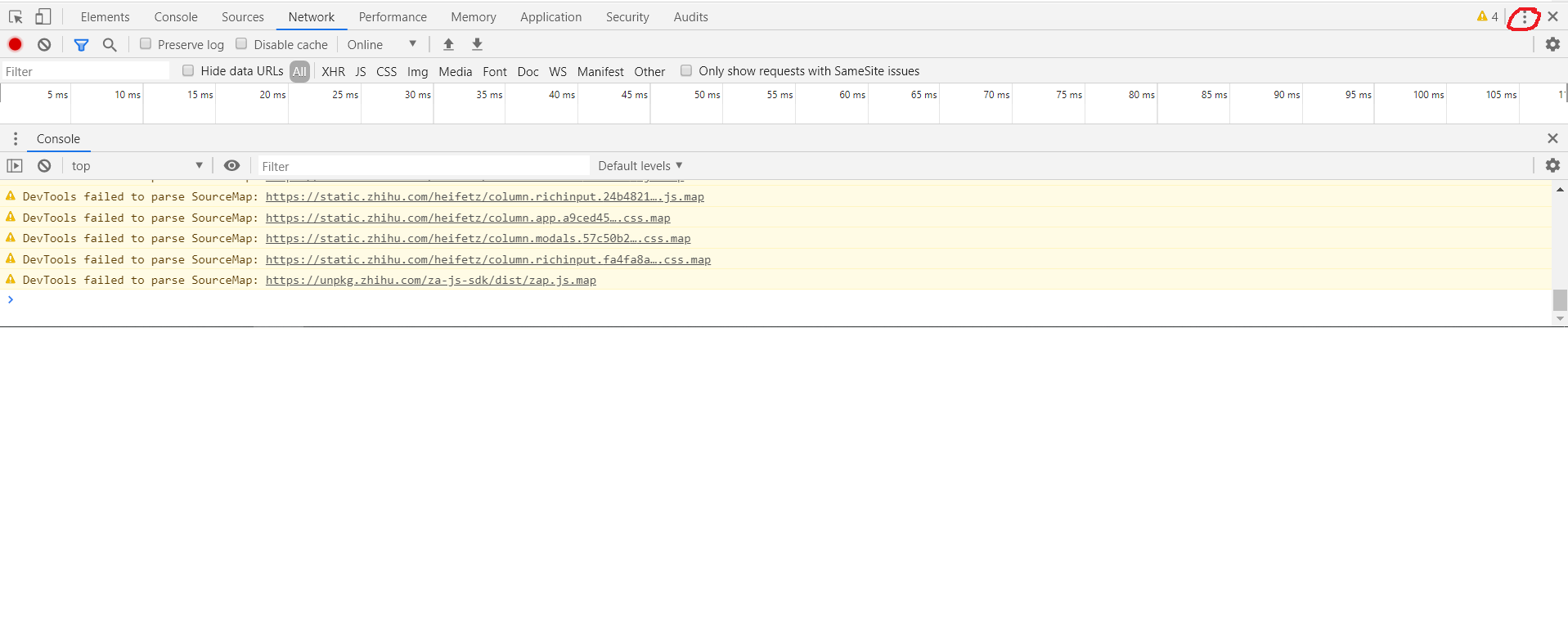
Task: Click the 100 ms timeline marker
Action: coord(1428,95)
